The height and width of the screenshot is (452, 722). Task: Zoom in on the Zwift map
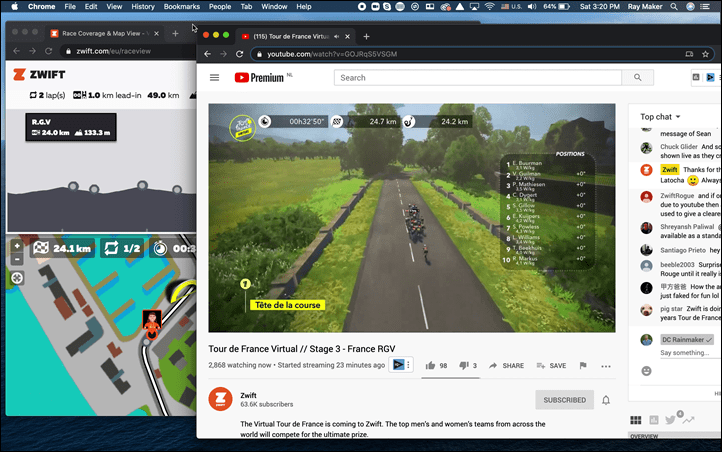coord(17,246)
